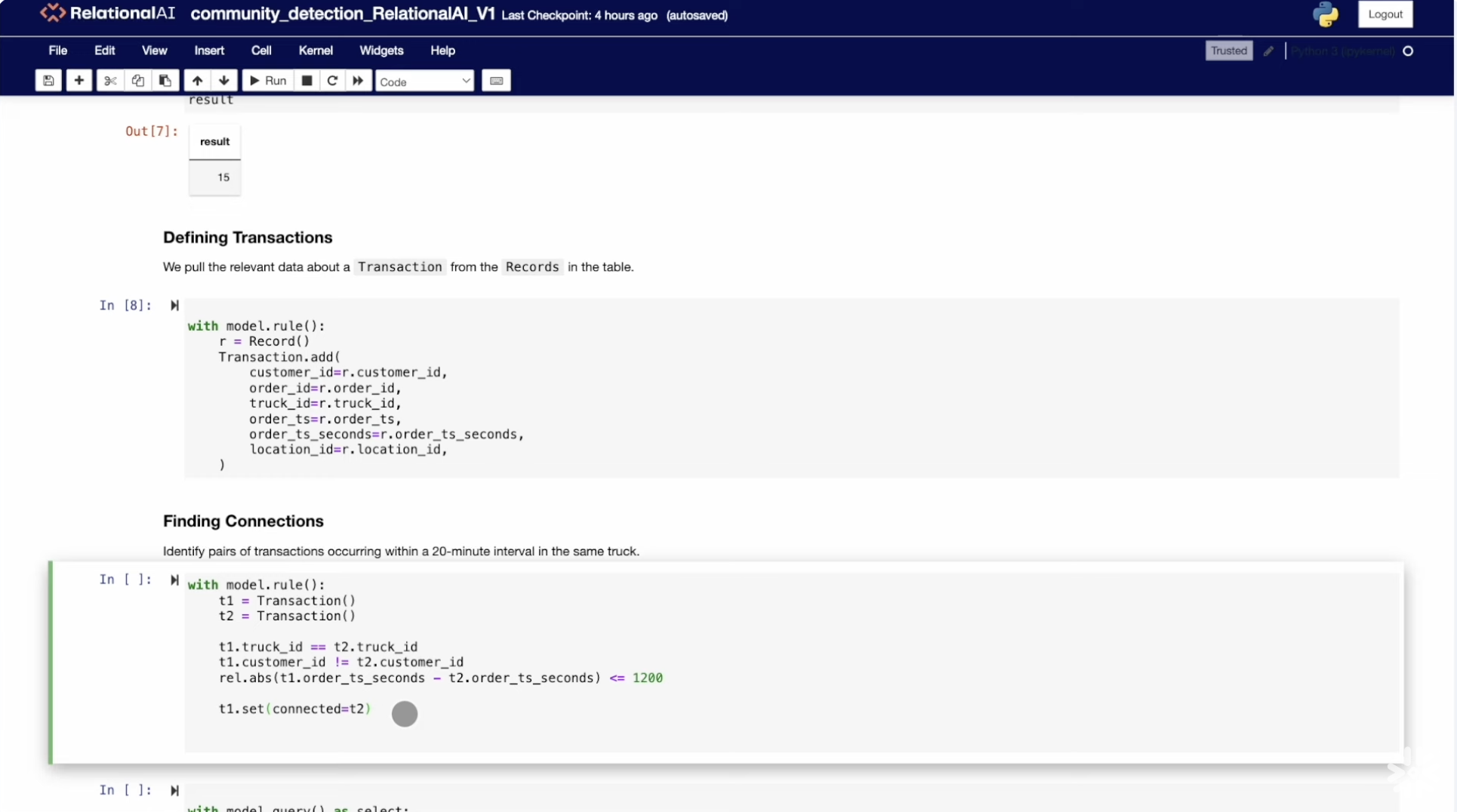Viewport: 1457px width, 812px height.
Task: Copy the selected cell using the copy icon
Action: point(137,81)
